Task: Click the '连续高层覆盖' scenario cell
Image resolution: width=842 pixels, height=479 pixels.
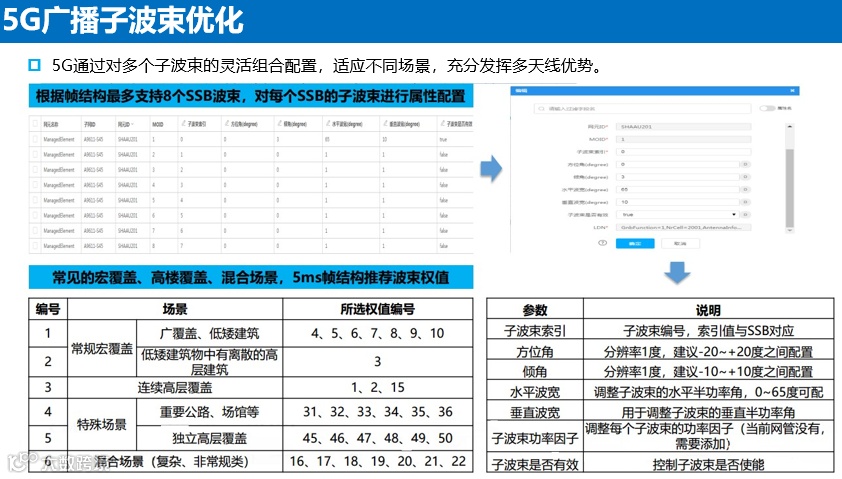Action: 175,388
